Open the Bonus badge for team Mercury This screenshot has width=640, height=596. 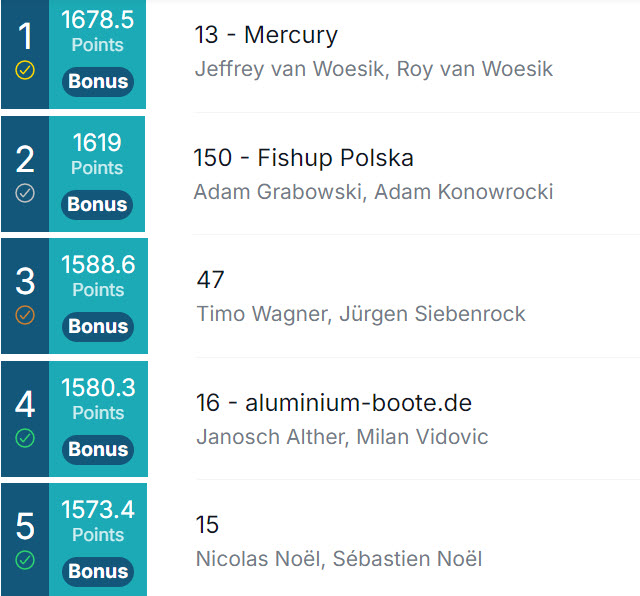[98, 82]
